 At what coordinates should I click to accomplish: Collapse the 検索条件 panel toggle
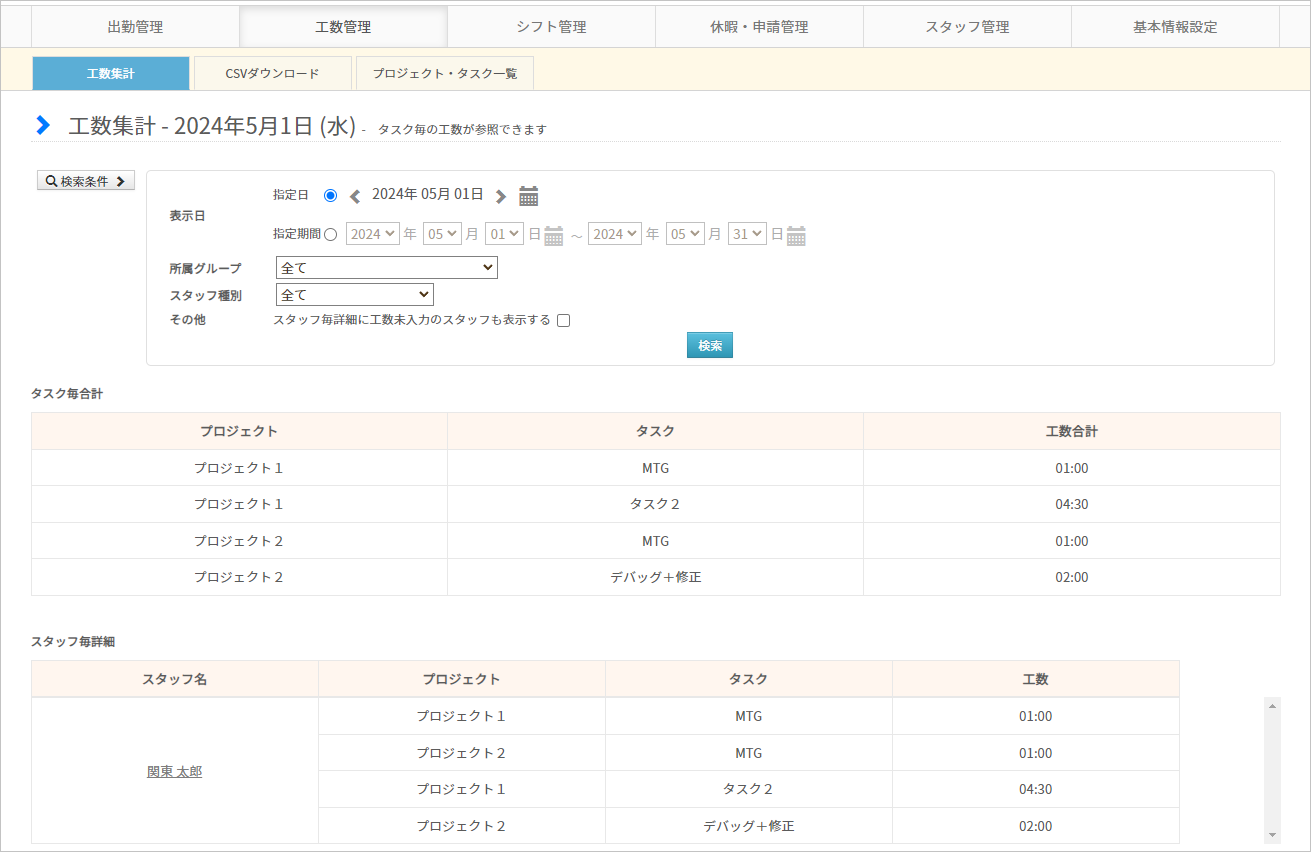(86, 181)
